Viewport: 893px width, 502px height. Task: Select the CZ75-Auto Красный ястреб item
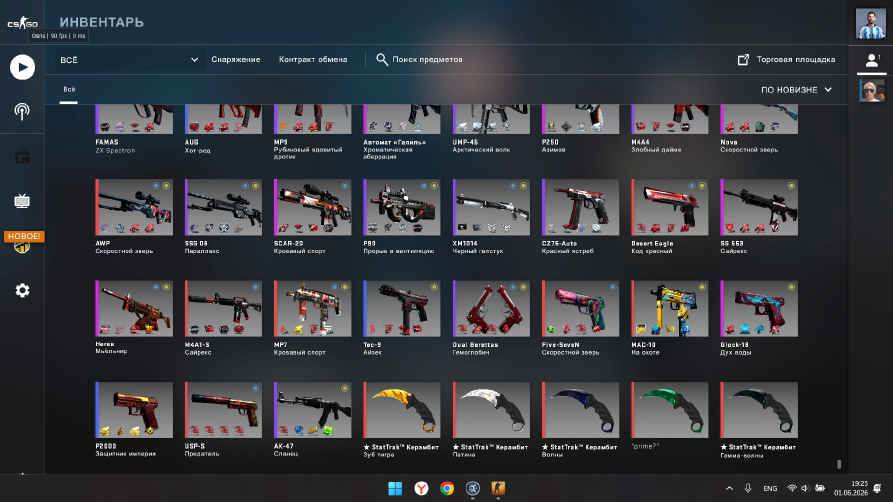580,207
